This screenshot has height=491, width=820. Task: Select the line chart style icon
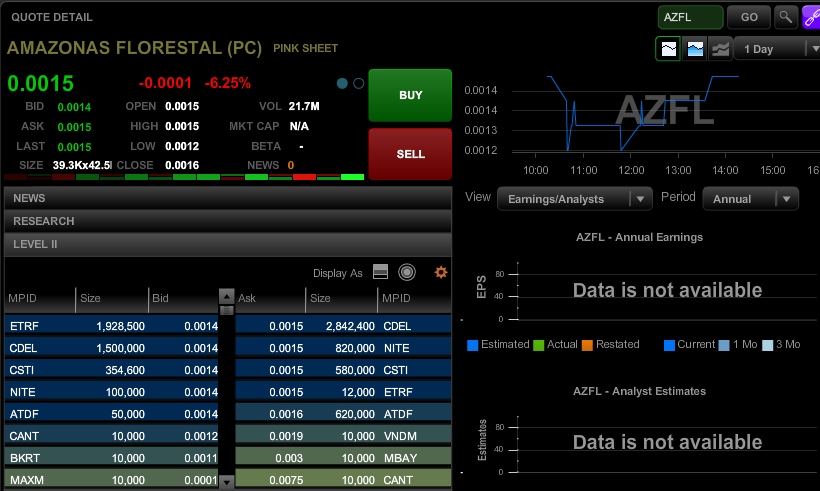[x=668, y=49]
